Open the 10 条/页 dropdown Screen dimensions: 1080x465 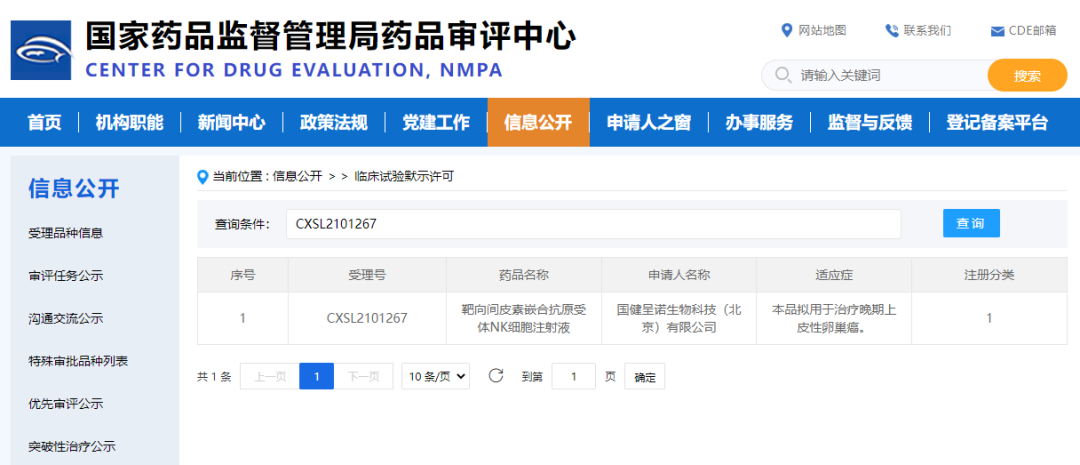point(436,376)
